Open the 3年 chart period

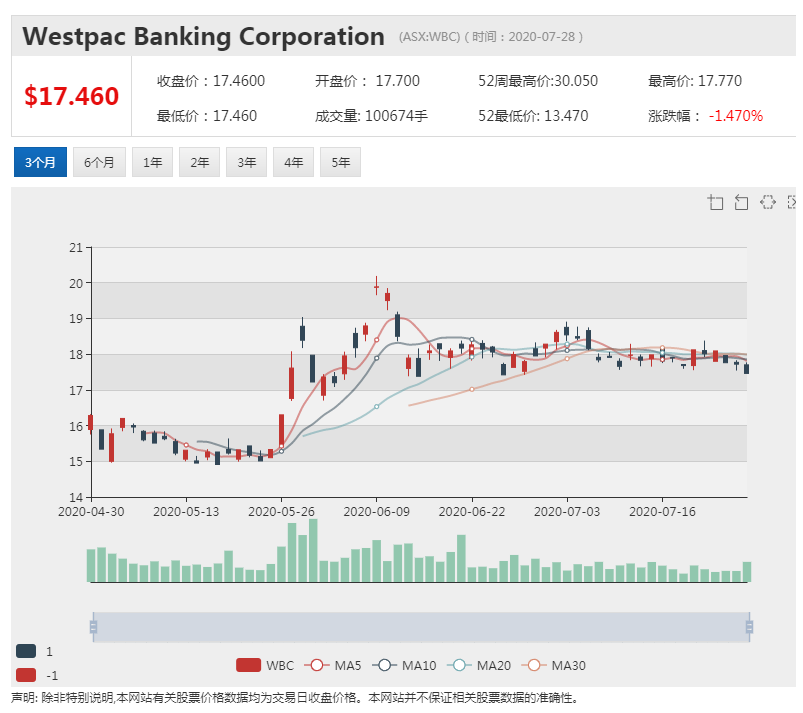click(x=246, y=162)
